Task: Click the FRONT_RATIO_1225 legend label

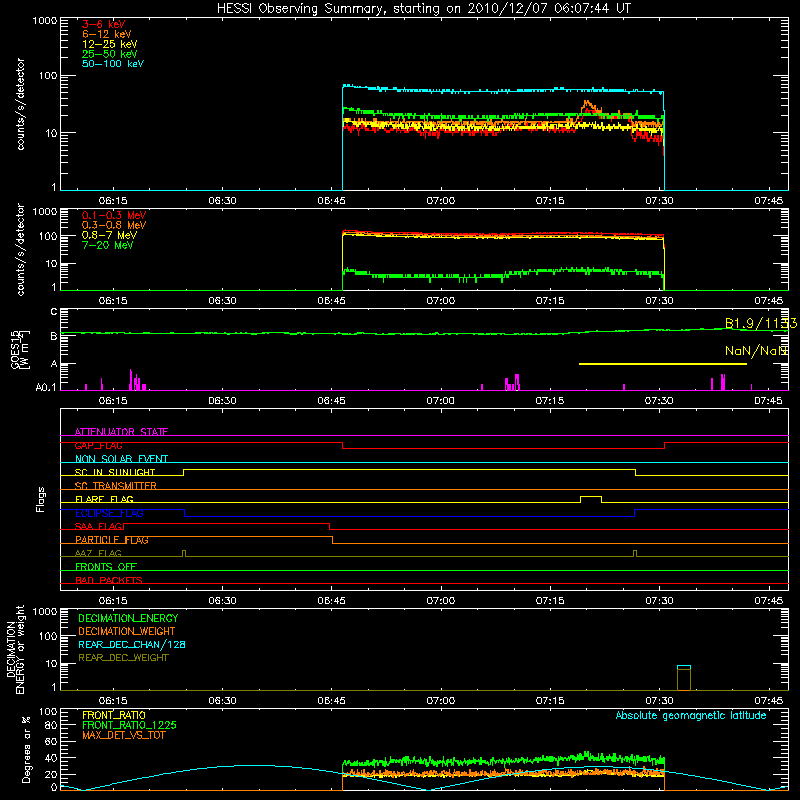Action: [130, 725]
